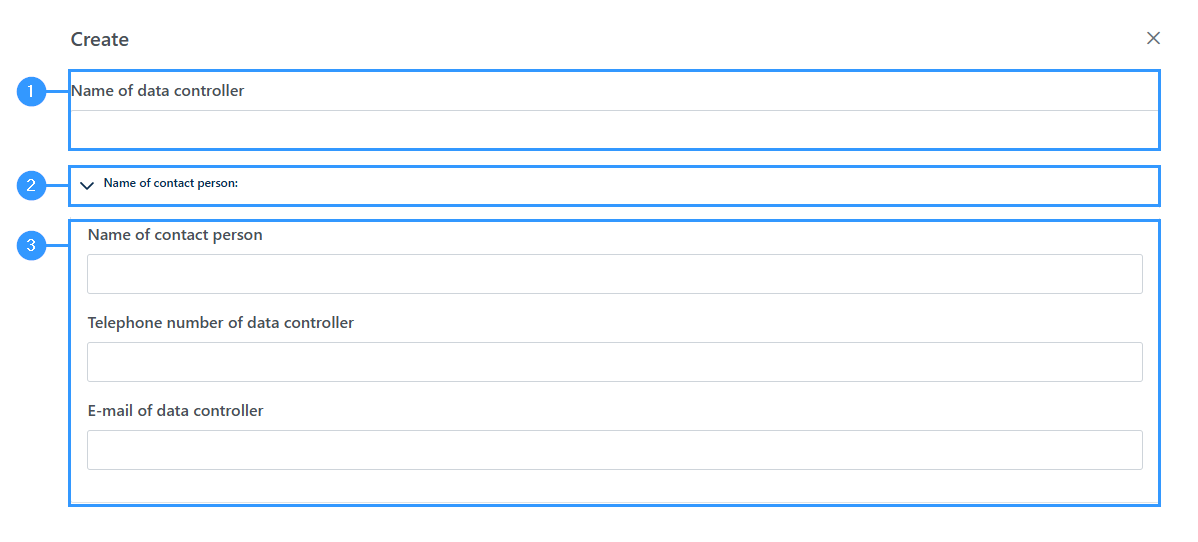Focus the Name of contact person input
The width and height of the screenshot is (1198, 542).
coord(614,274)
